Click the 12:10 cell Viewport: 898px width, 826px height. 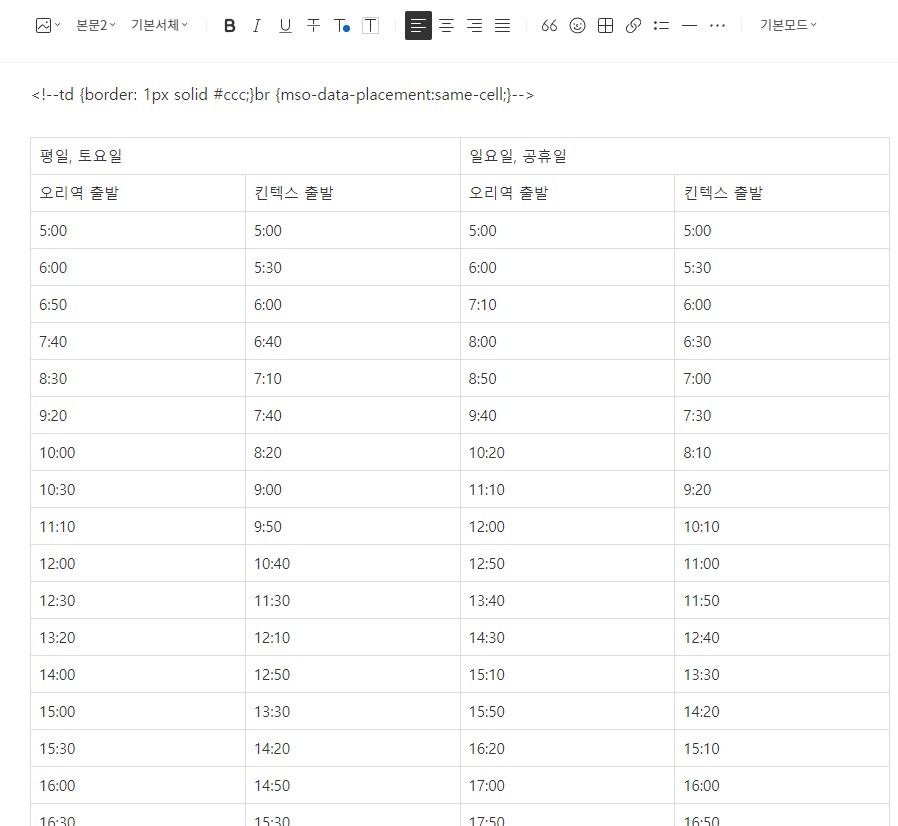[353, 638]
